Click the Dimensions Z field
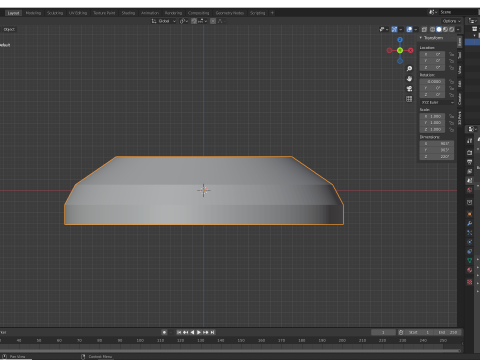Screen dimensions: 480x360 [437, 156]
